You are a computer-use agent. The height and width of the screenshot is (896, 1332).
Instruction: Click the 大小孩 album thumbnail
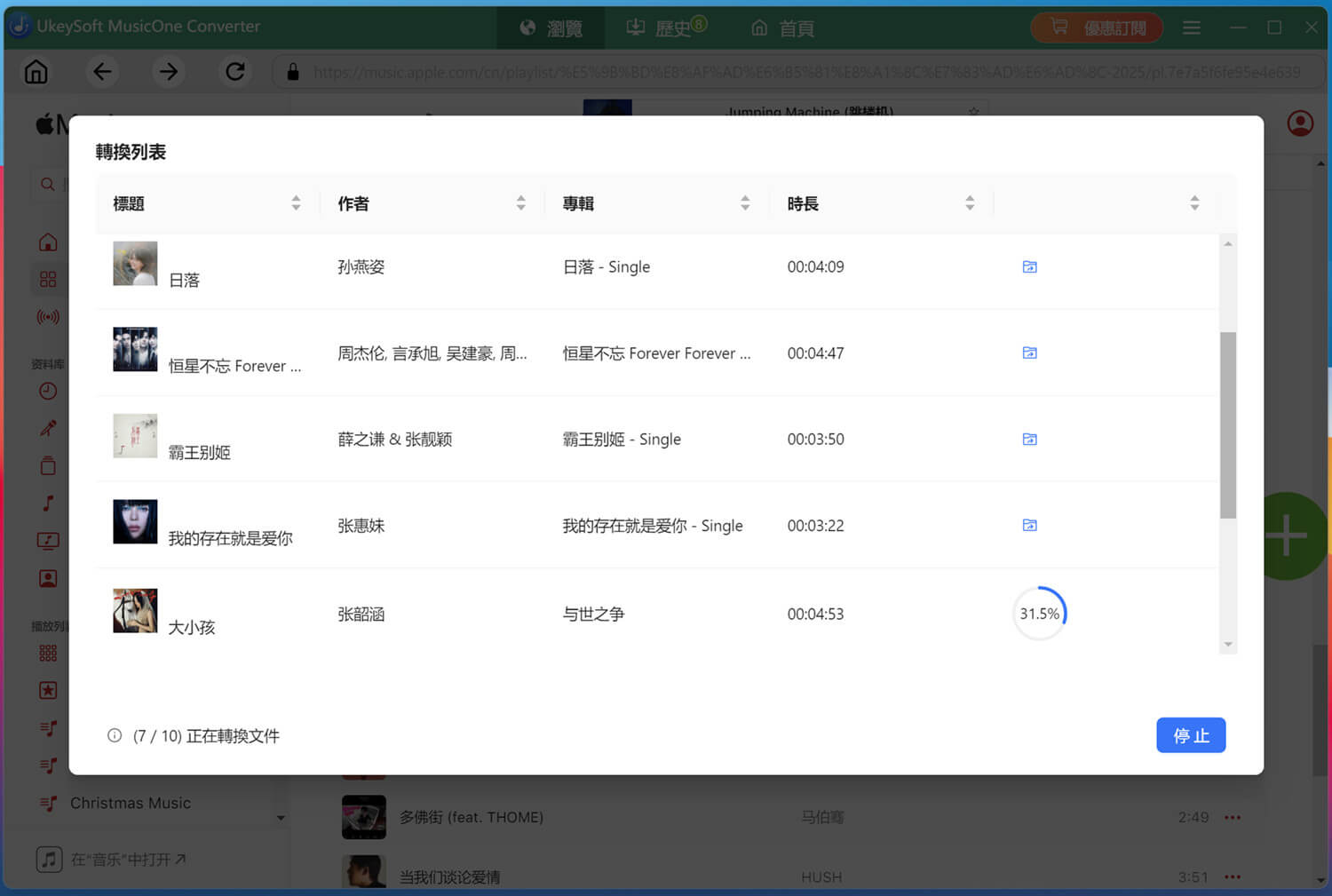tap(135, 610)
